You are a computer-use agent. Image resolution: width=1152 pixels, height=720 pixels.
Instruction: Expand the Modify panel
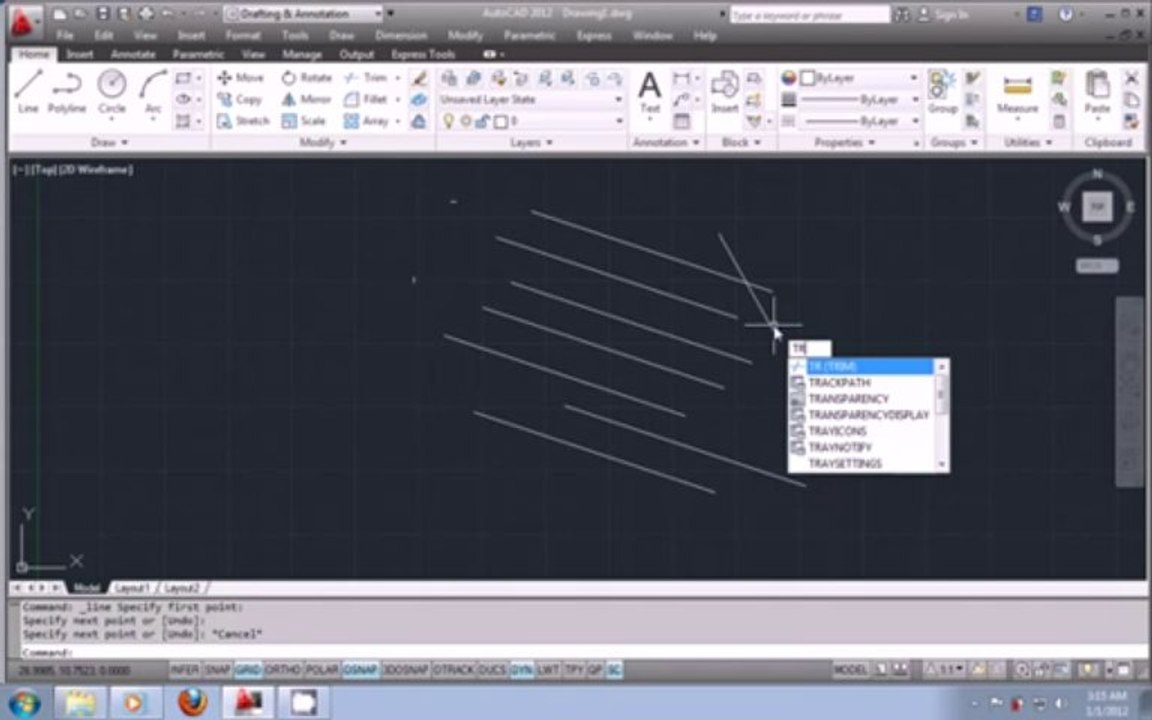click(323, 143)
